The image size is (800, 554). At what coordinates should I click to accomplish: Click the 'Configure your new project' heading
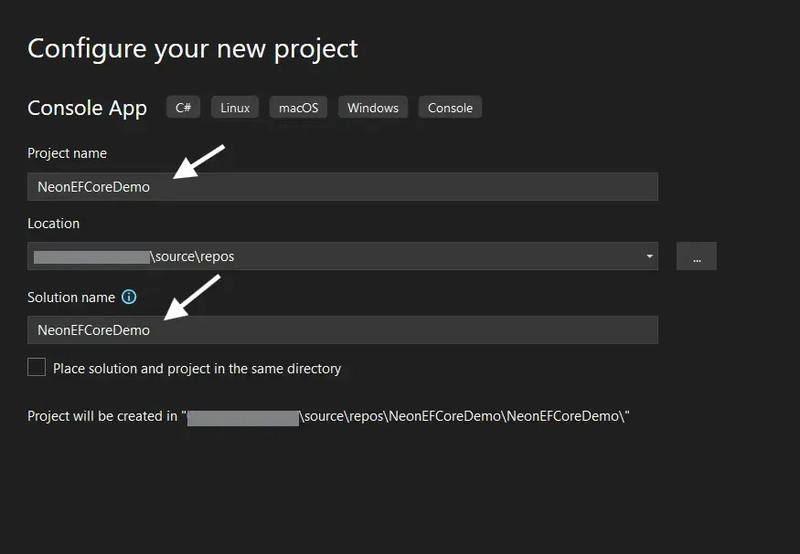(193, 49)
